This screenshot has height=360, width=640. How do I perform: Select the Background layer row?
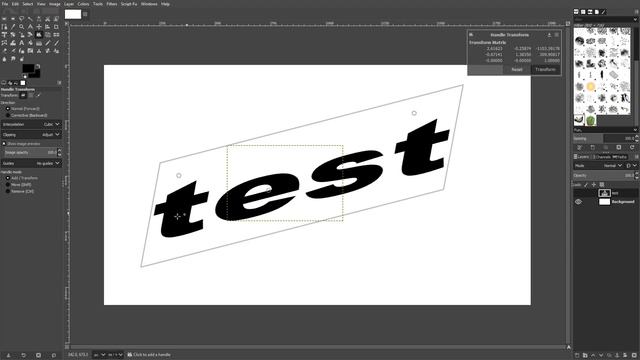[605, 202]
